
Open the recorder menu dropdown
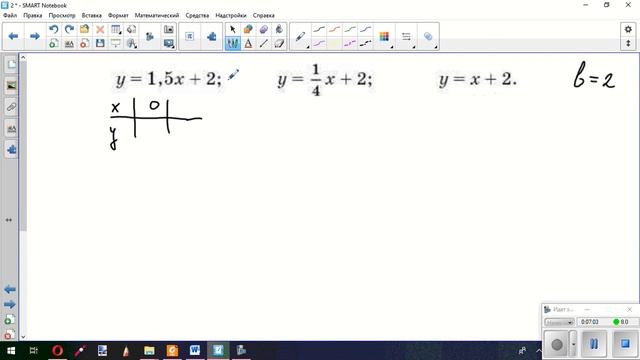tap(560, 322)
